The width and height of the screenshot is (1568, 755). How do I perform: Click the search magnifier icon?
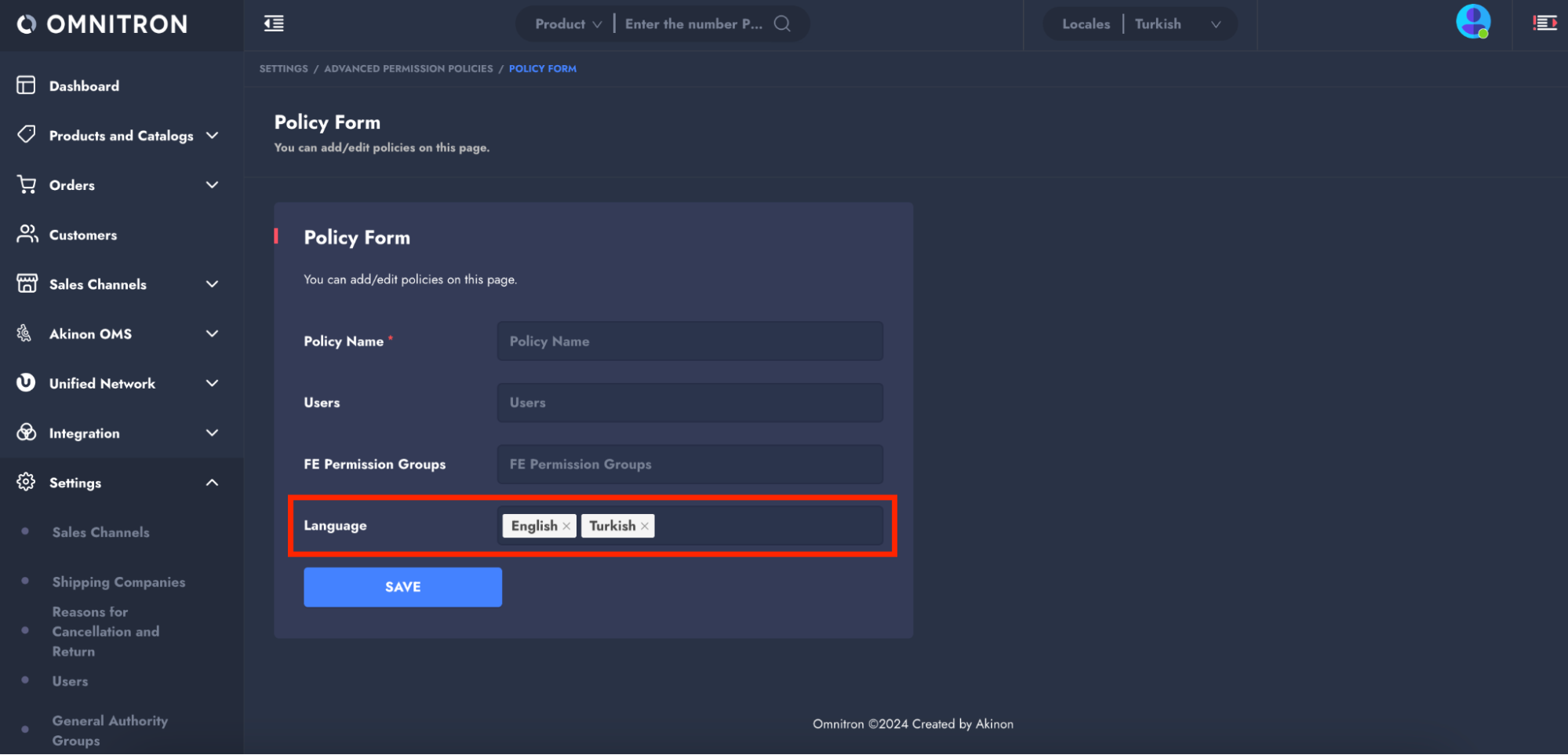pyautogui.click(x=781, y=24)
